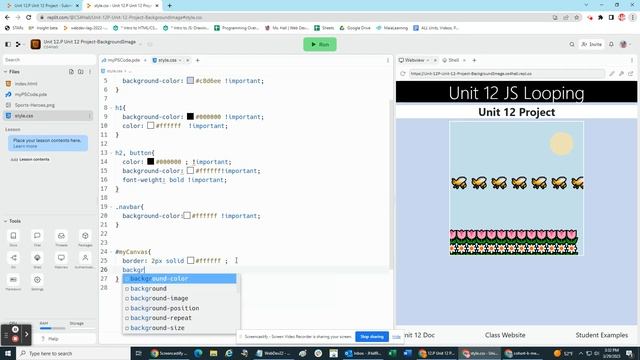Open the Webview tab dropdown arrow
640x360 pixels.
pos(428,60)
